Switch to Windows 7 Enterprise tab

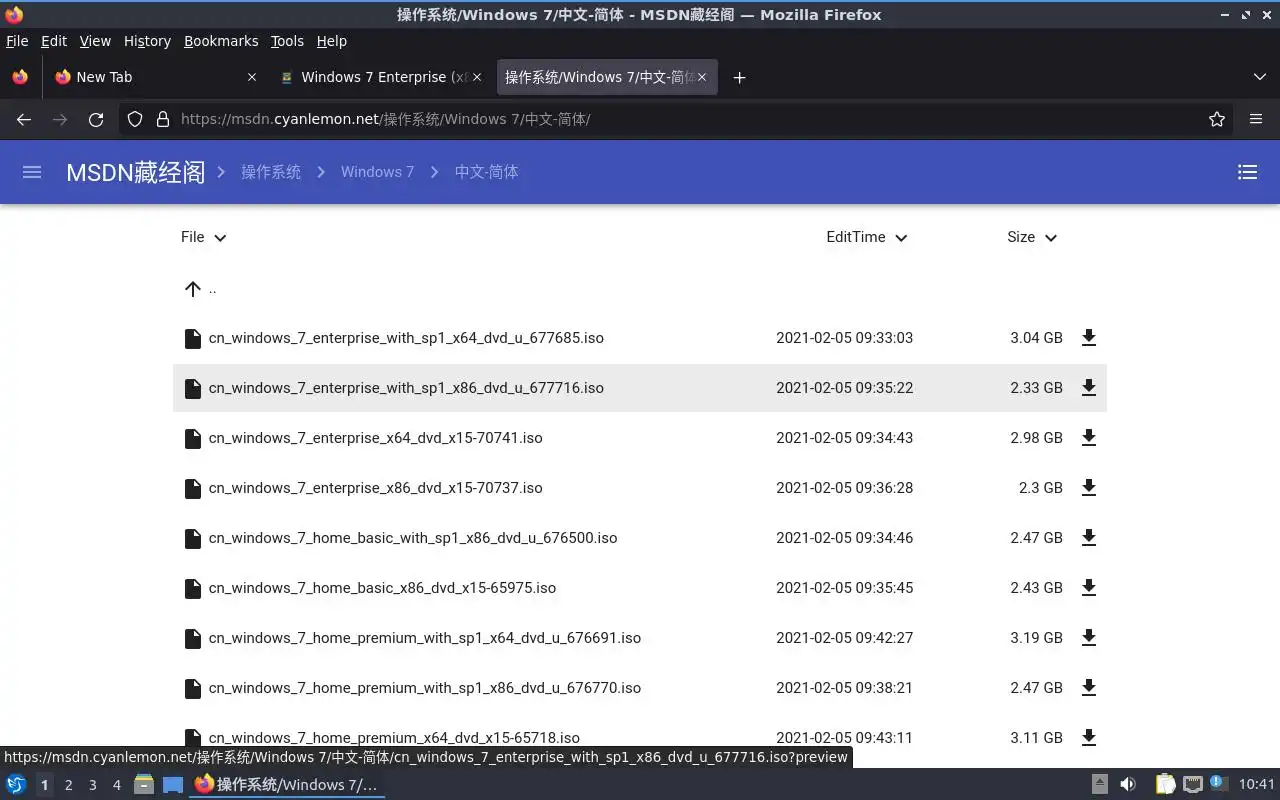tap(380, 77)
